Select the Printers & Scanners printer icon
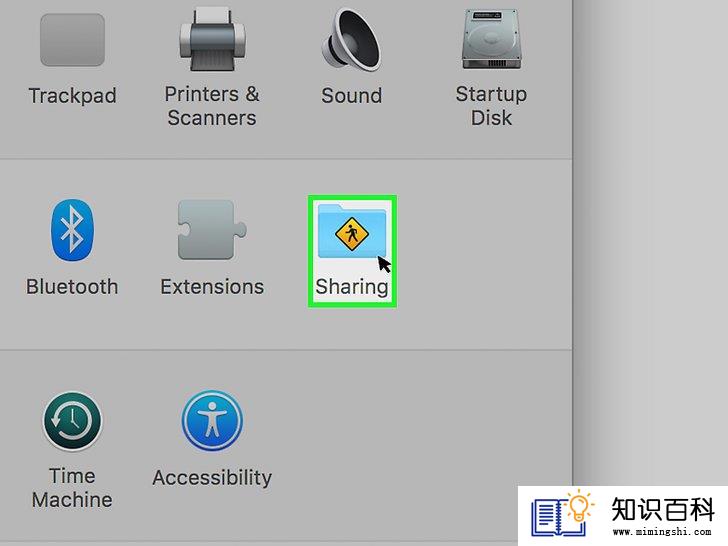The width and height of the screenshot is (728, 546). [212, 40]
